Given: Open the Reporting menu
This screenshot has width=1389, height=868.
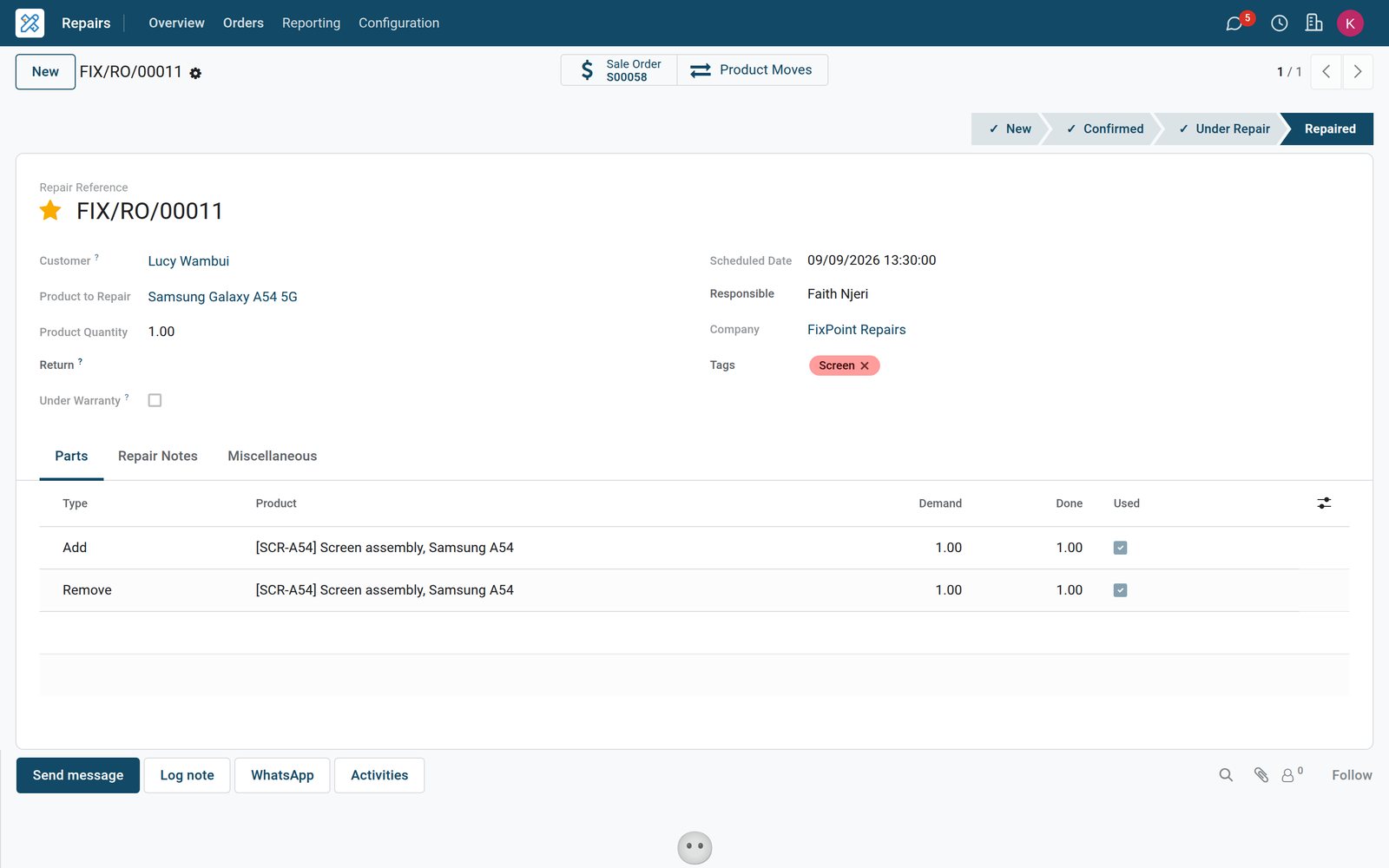Looking at the screenshot, I should tap(311, 23).
